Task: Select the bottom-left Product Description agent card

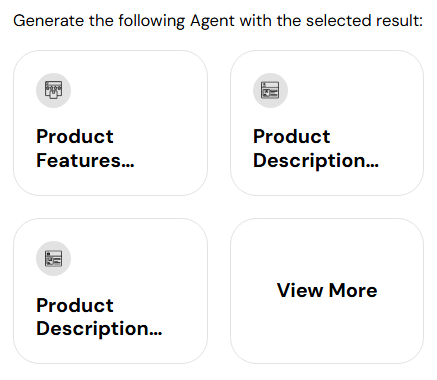Action: point(110,291)
